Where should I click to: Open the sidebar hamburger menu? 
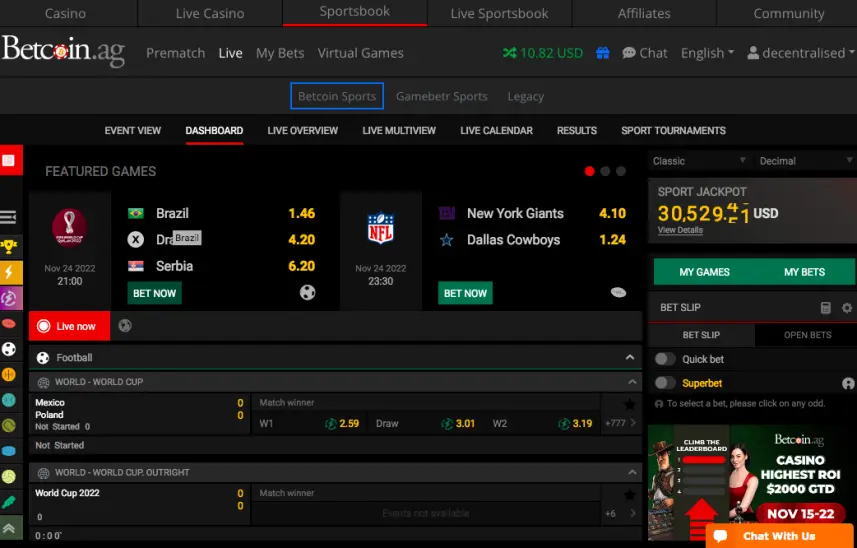(x=8, y=217)
